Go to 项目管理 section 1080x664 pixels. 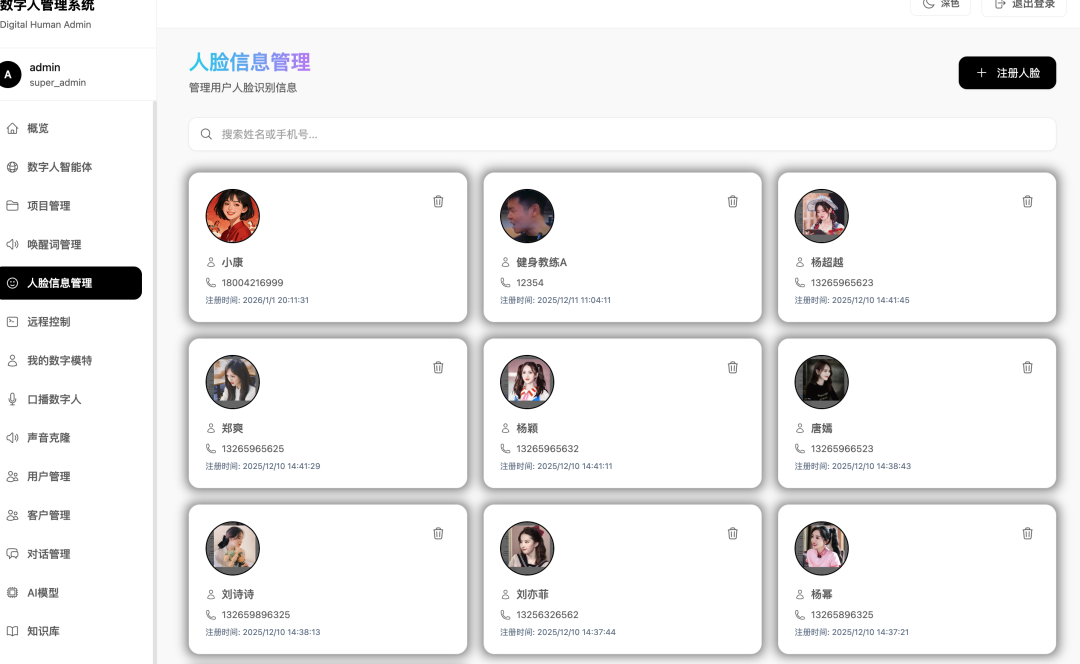[71, 205]
